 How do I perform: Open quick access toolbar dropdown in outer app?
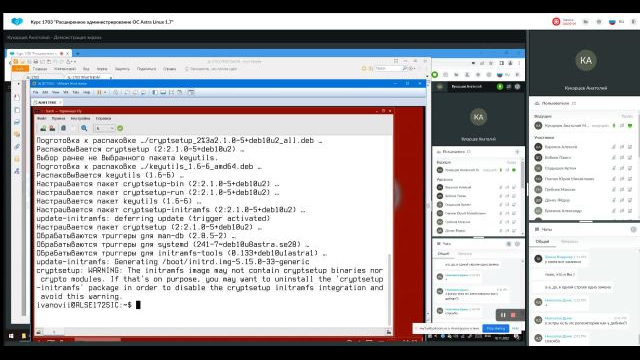click(x=74, y=62)
